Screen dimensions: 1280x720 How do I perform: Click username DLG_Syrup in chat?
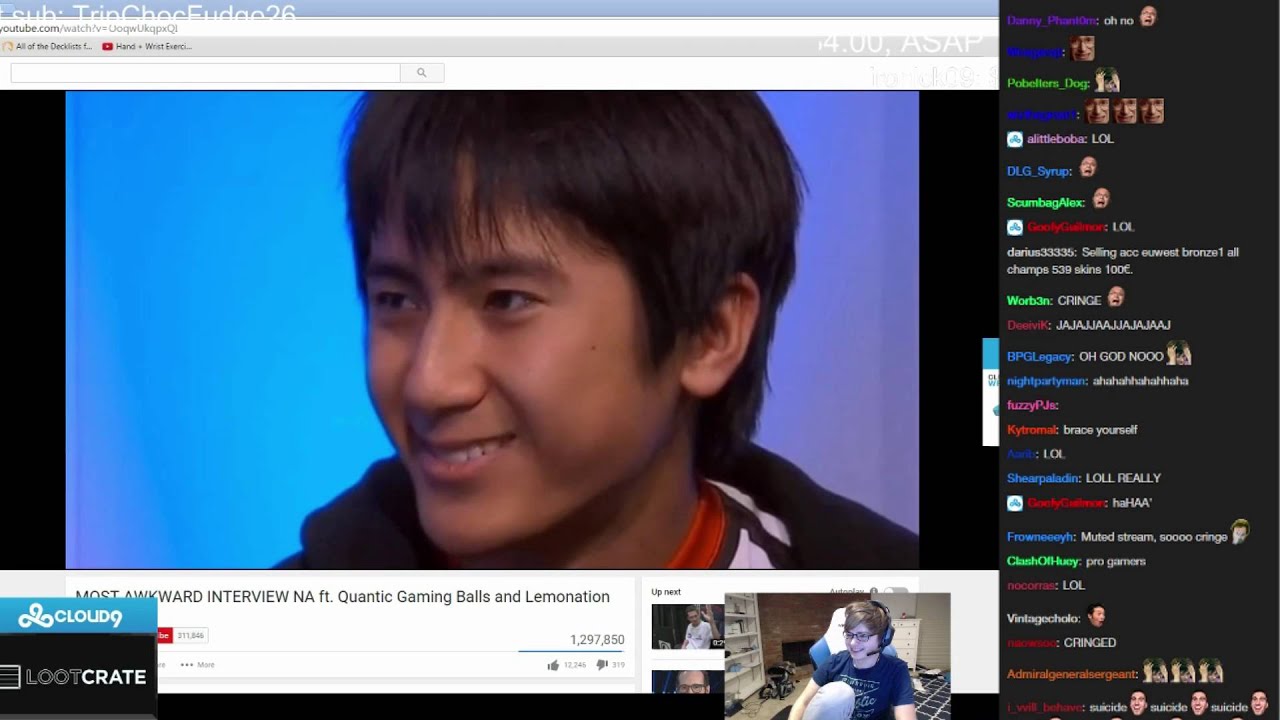[x=1039, y=171]
